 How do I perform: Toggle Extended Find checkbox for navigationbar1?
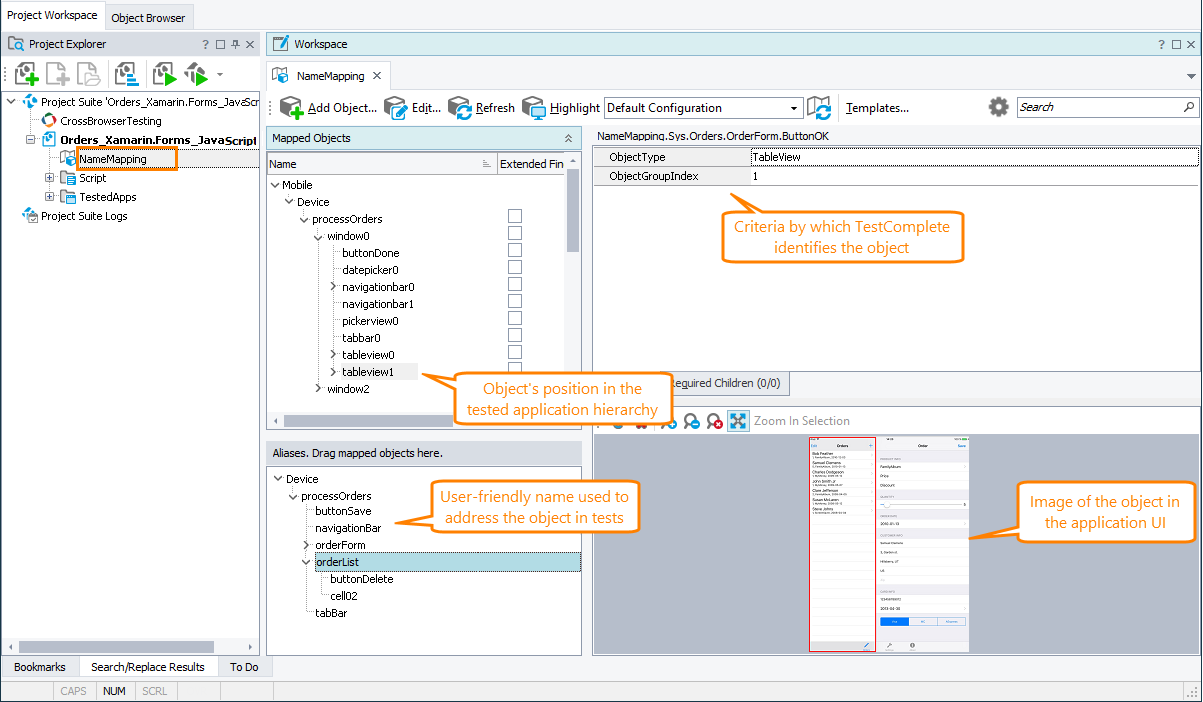pyautogui.click(x=515, y=301)
